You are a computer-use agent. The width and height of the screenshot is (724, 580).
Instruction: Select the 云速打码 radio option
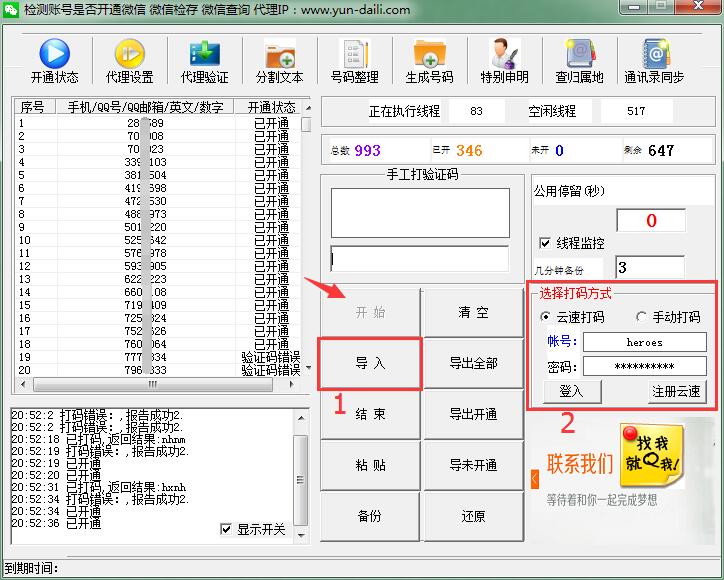545,317
